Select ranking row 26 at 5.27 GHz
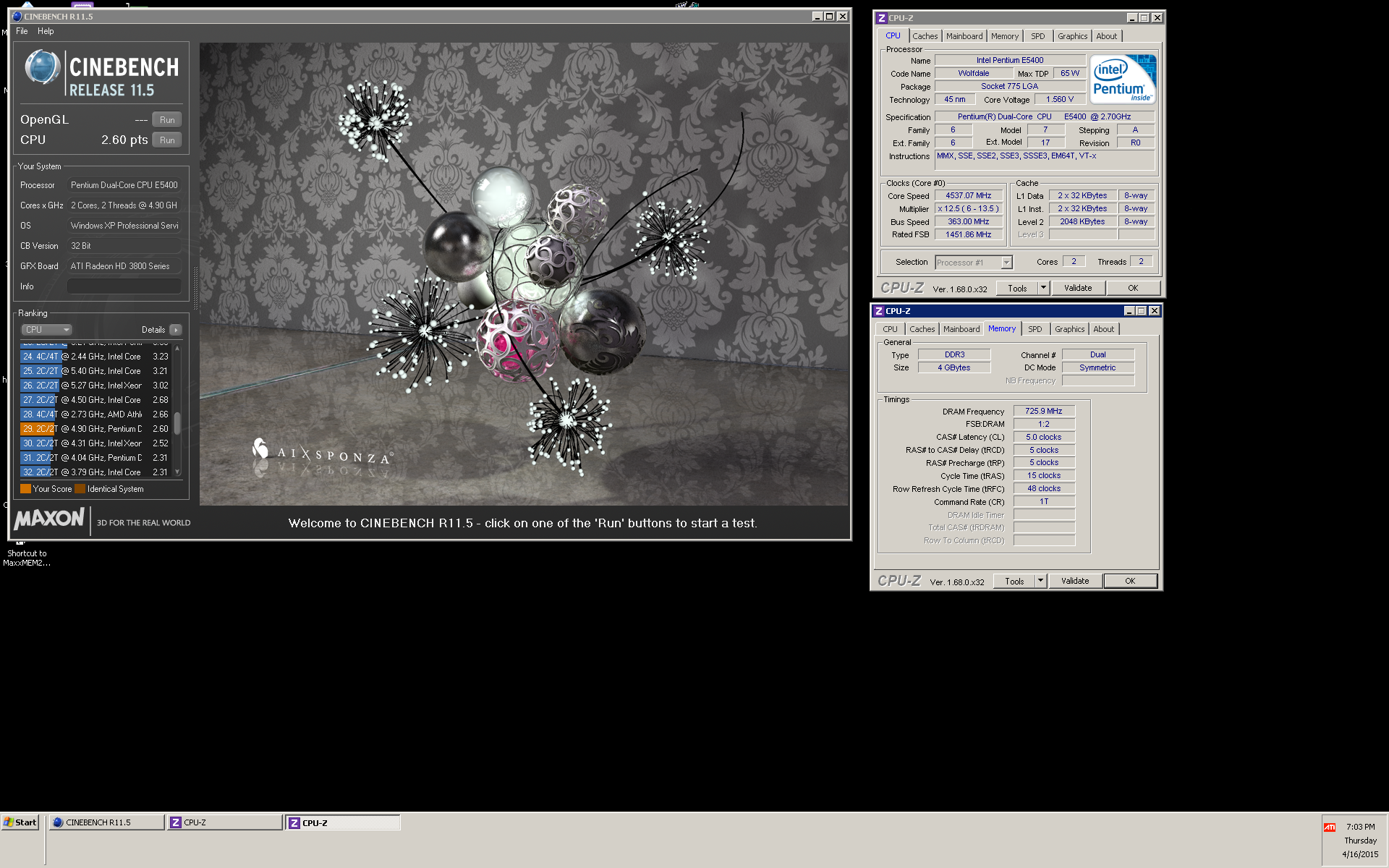 click(95, 386)
